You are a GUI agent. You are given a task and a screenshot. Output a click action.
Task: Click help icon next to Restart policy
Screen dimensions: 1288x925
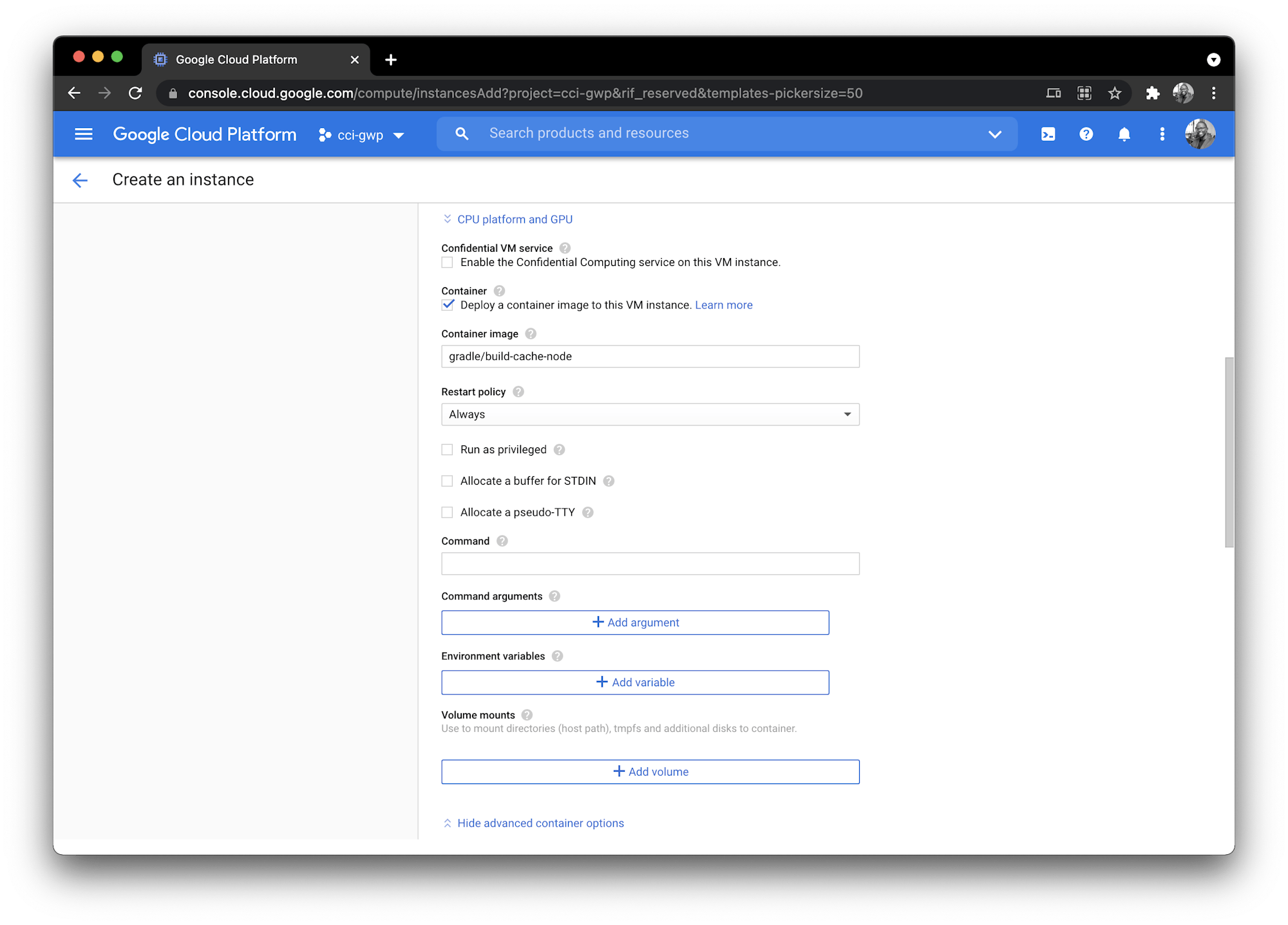click(518, 392)
